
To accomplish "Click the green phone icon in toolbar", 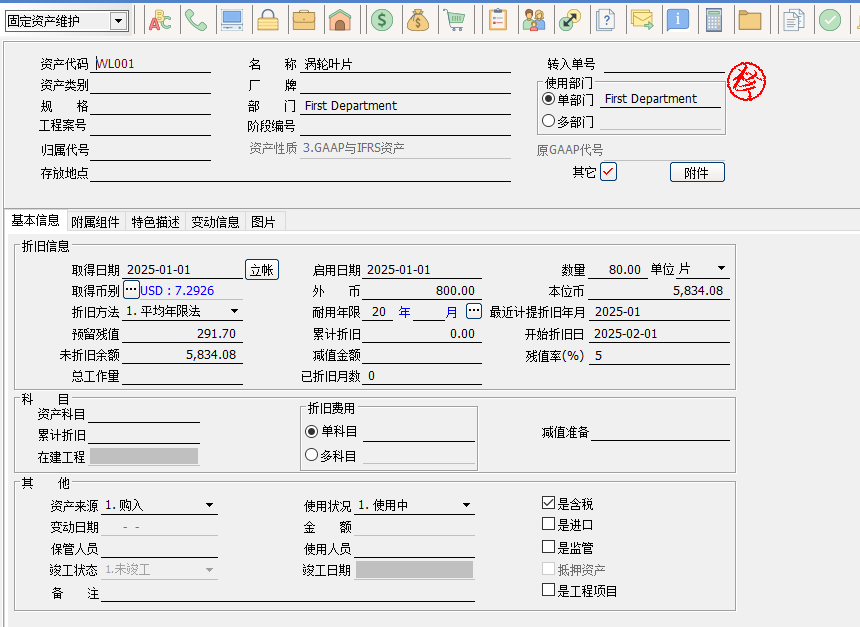I will 196,20.
